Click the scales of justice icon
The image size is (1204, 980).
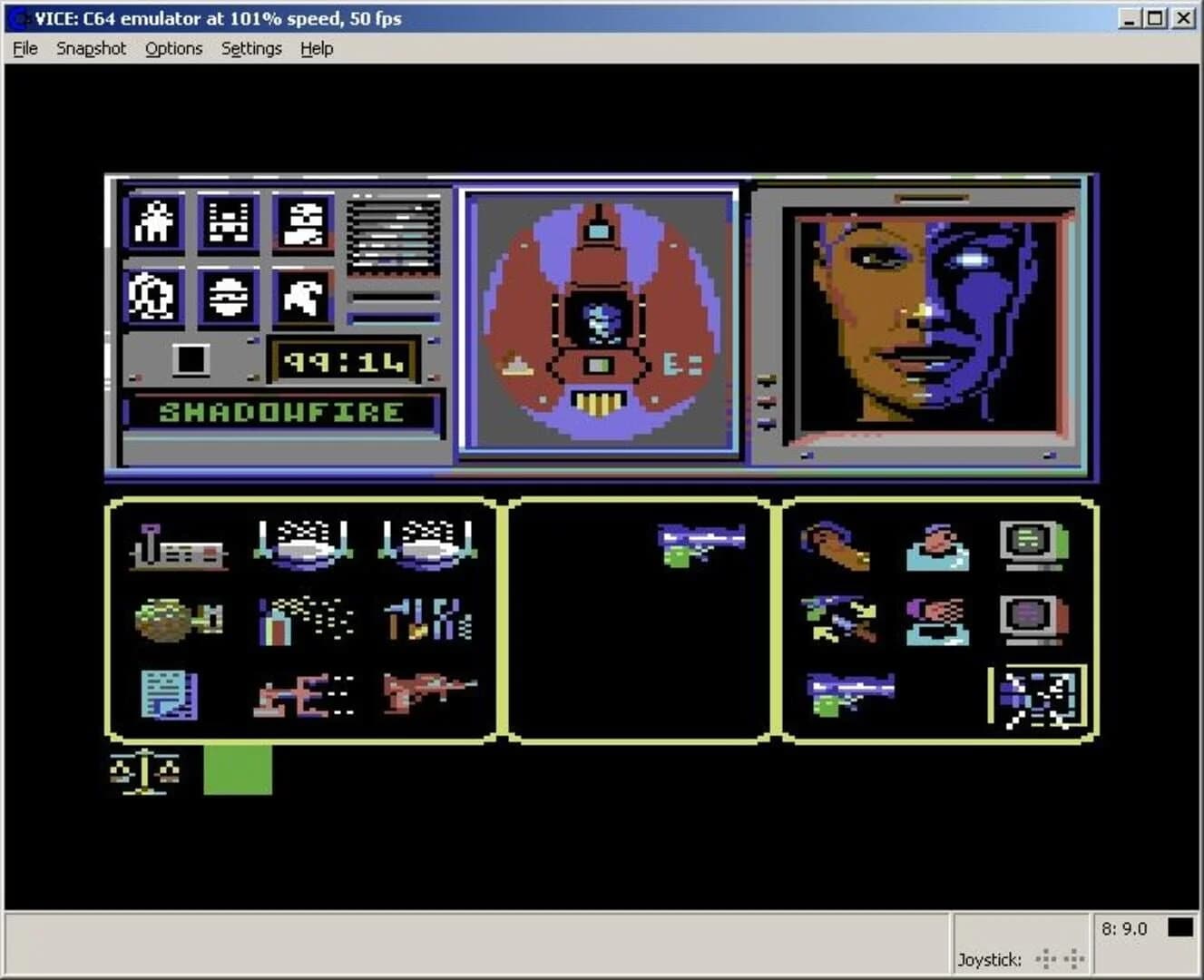coord(145,771)
